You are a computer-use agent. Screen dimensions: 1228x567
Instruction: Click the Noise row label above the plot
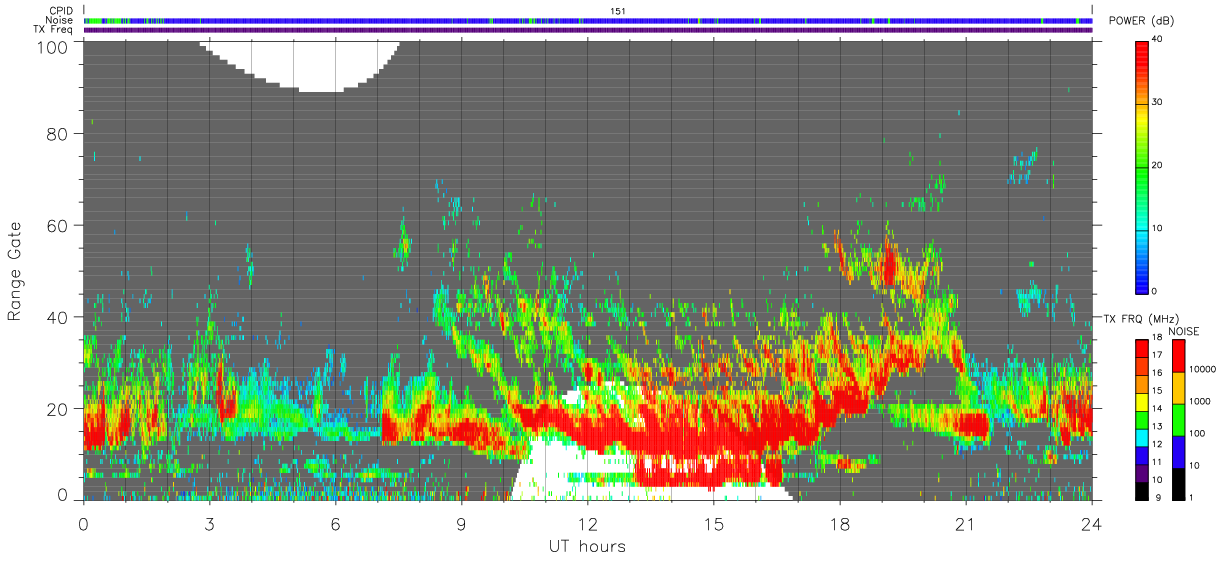coord(59,20)
